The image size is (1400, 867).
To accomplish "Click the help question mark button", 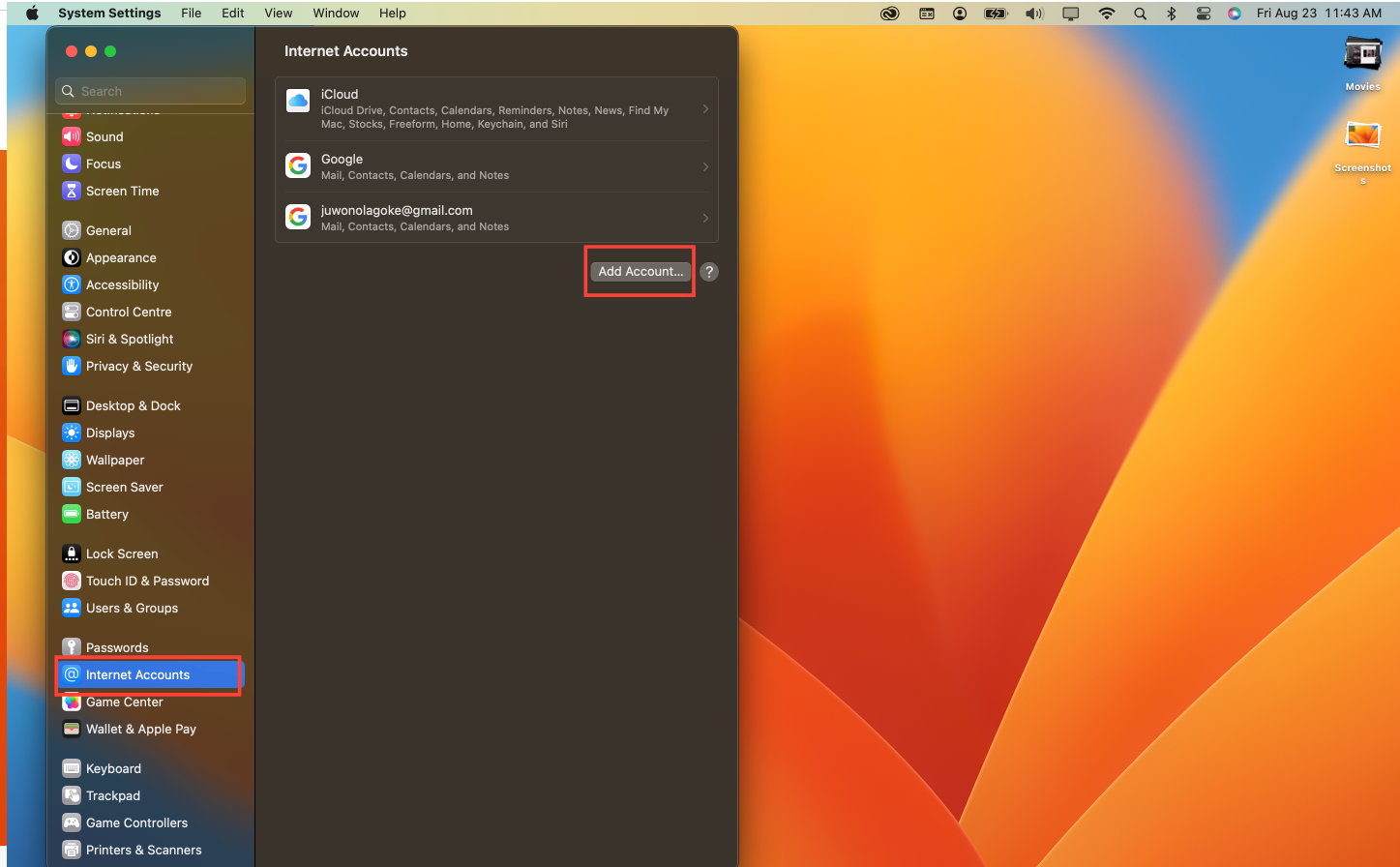I will pyautogui.click(x=709, y=272).
